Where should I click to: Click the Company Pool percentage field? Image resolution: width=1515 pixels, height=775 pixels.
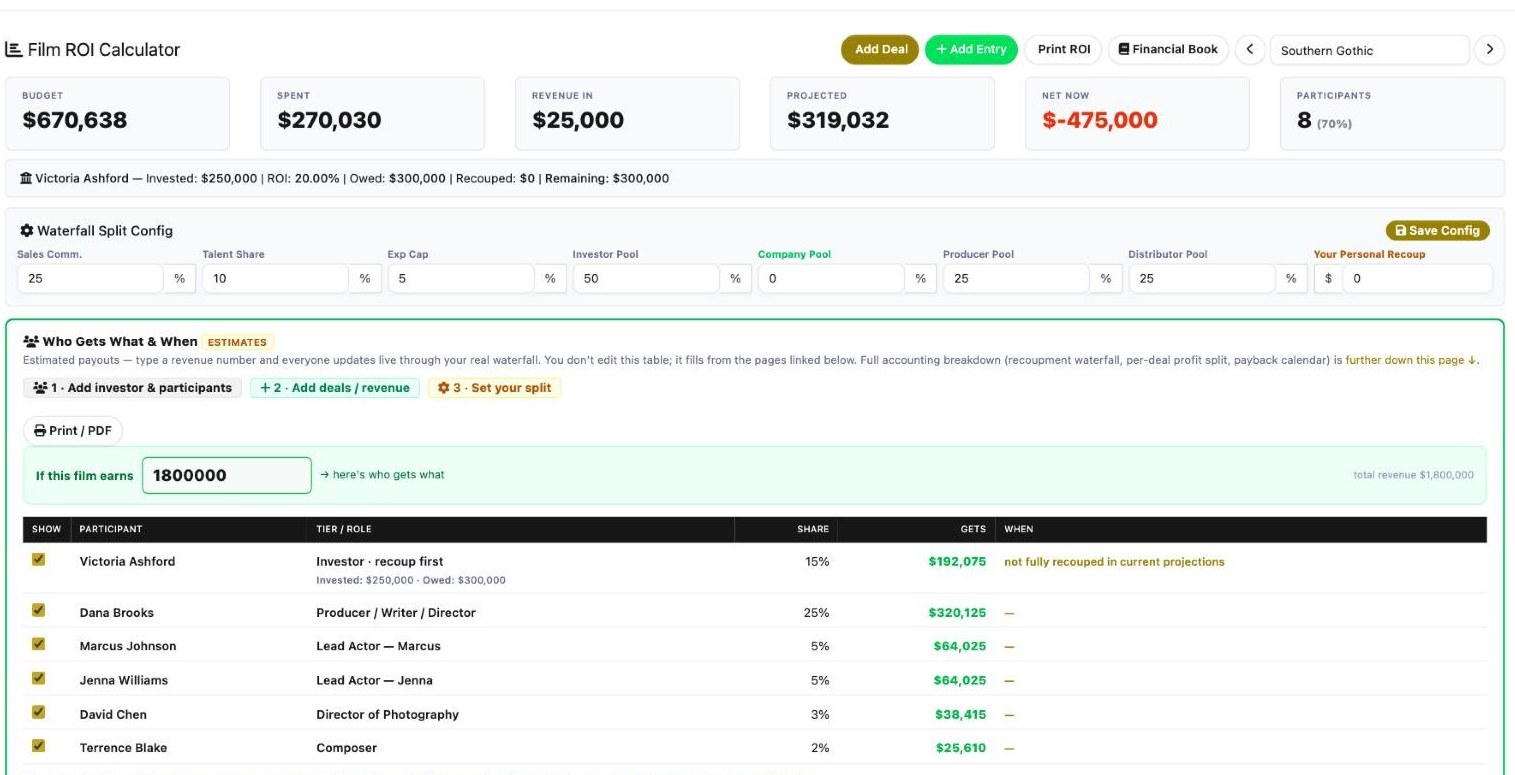[830, 279]
